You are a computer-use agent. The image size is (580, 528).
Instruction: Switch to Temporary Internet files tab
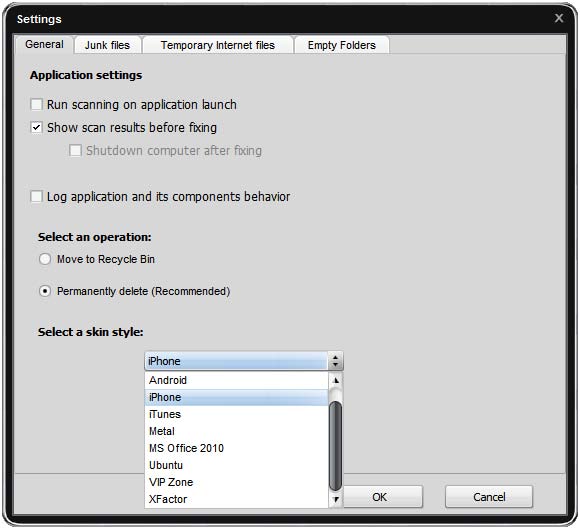(218, 45)
